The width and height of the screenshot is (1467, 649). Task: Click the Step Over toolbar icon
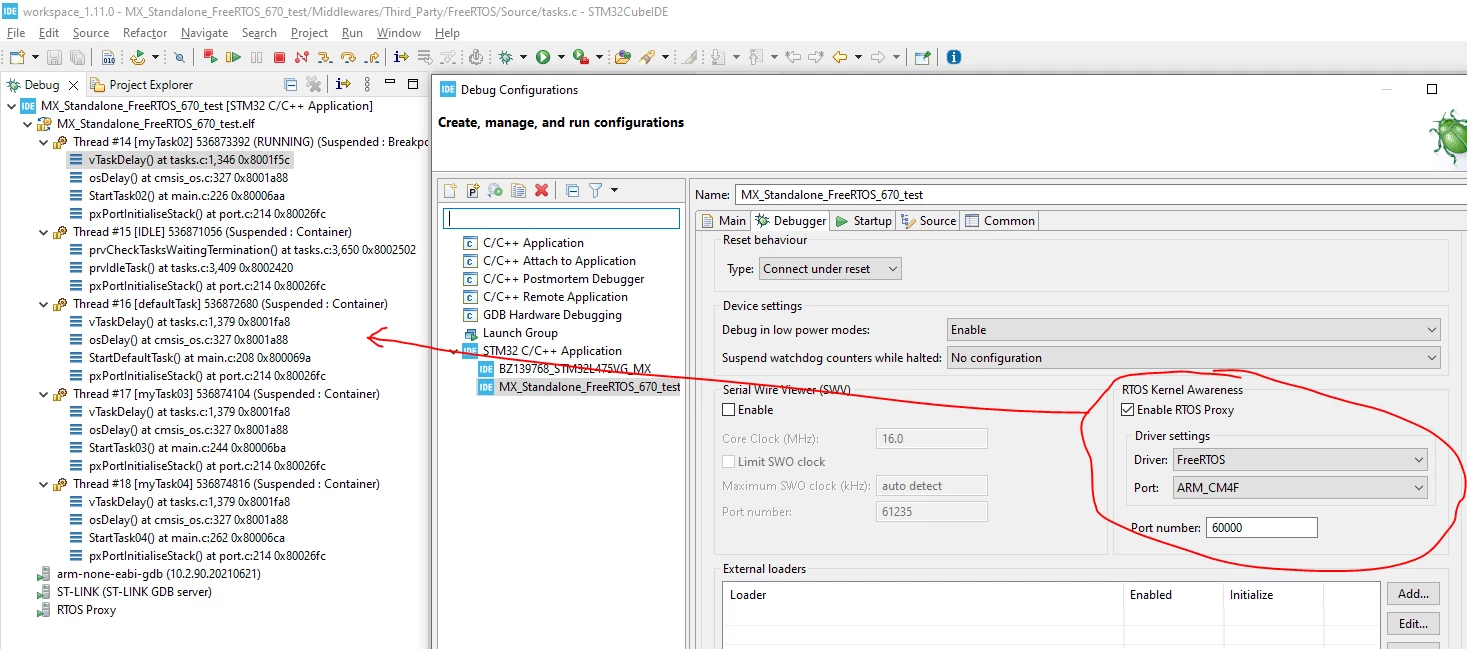[x=348, y=58]
